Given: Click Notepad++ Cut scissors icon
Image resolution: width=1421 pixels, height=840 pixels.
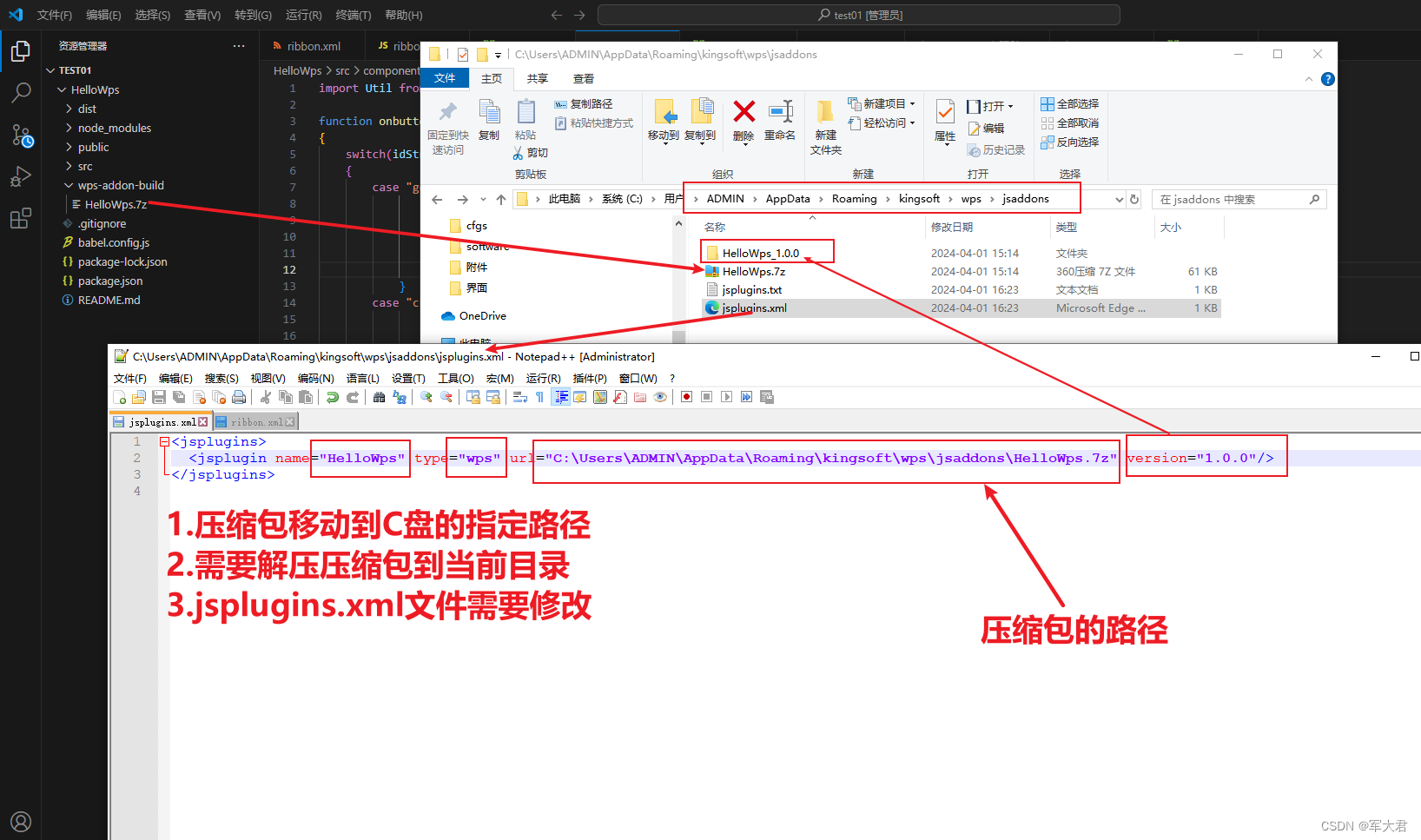Looking at the screenshot, I should click(x=265, y=397).
